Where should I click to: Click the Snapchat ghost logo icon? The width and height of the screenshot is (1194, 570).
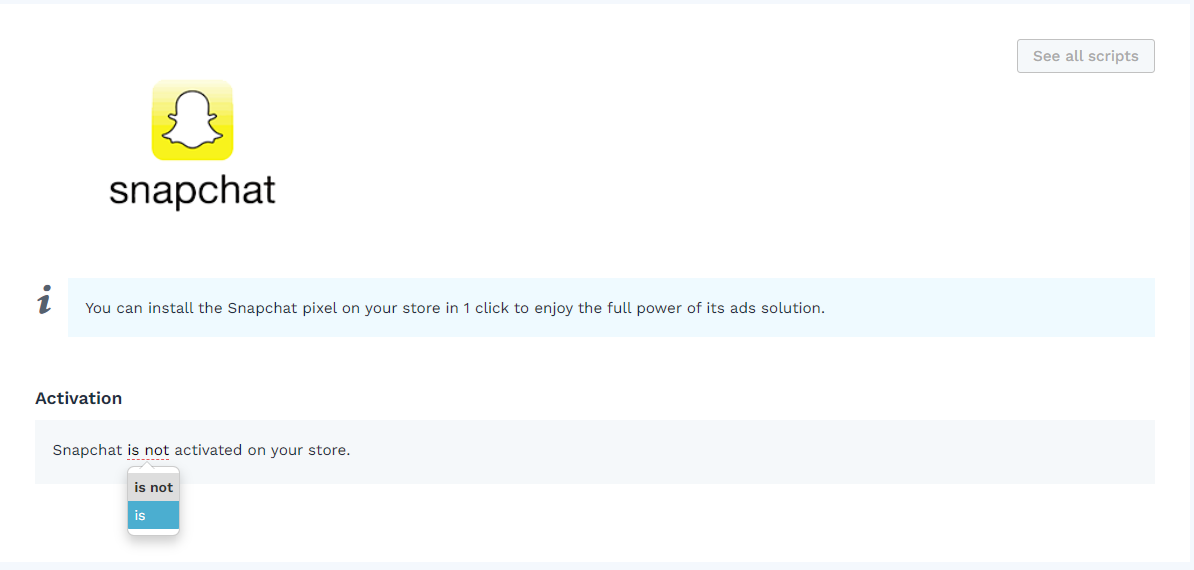point(193,120)
